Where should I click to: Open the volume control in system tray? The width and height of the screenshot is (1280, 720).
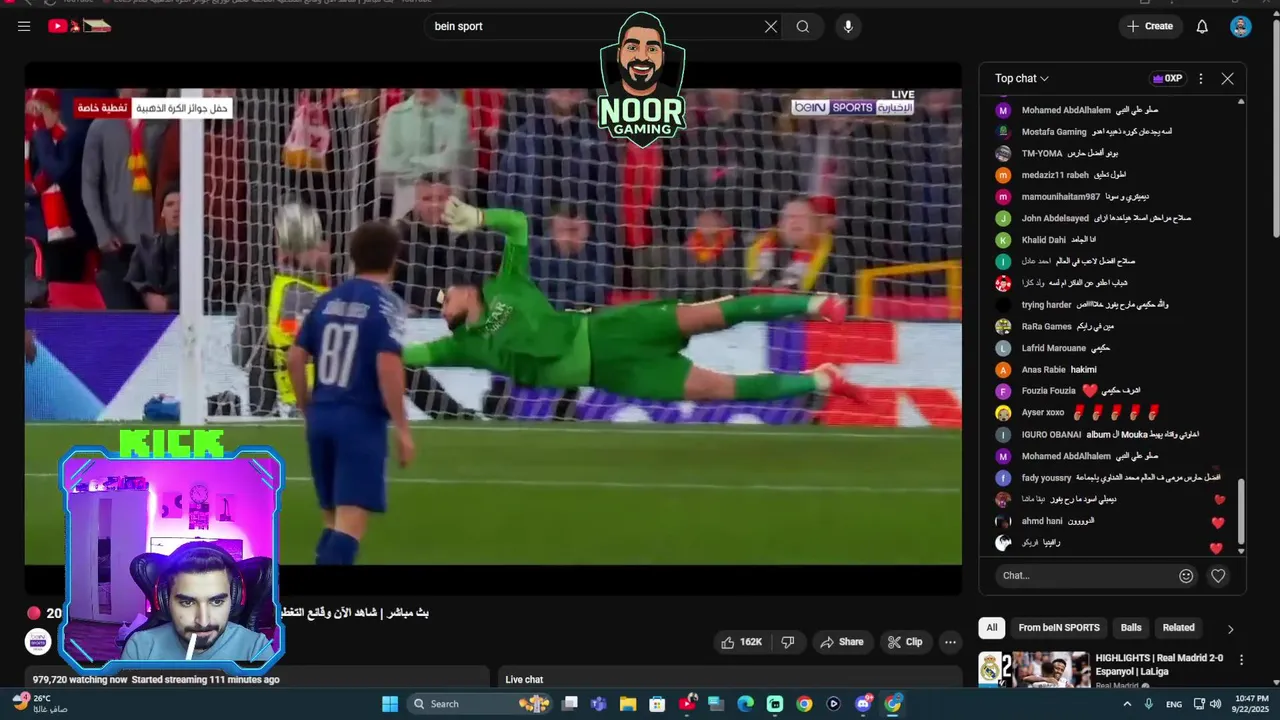pos(1217,704)
